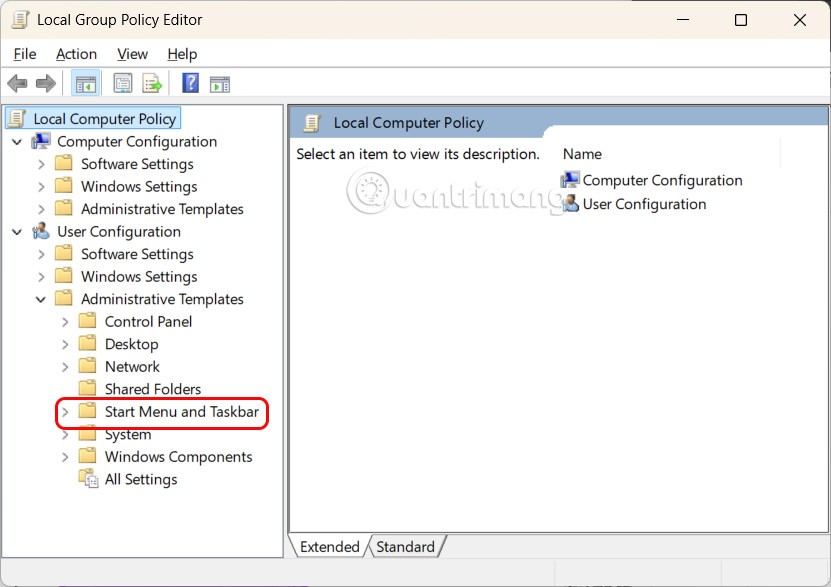Expand Software Settings under User Configuration
Viewport: 831px width, 587px height.
coord(41,254)
